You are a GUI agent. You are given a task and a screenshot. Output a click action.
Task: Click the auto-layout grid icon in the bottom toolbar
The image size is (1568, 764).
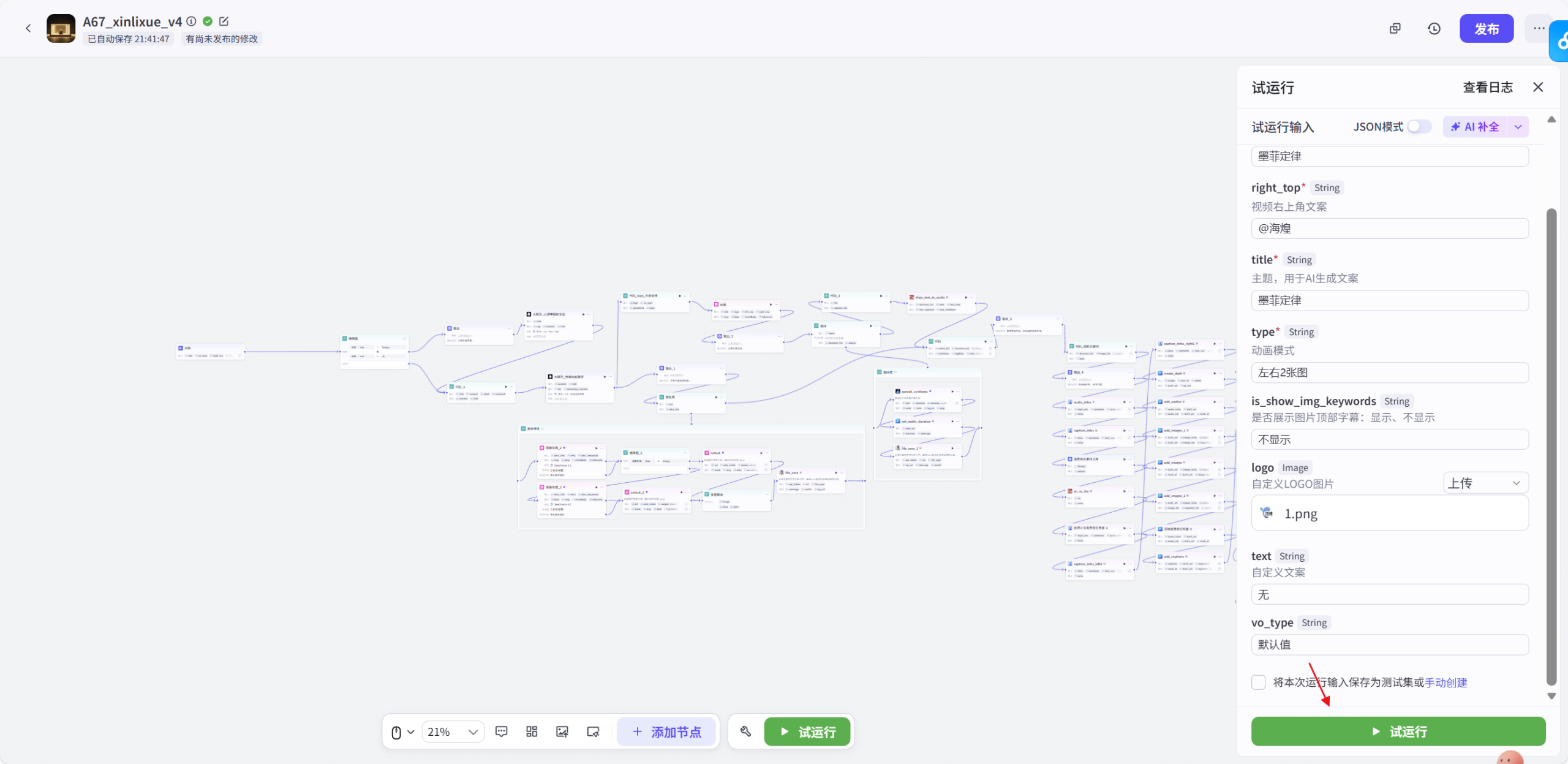point(532,732)
